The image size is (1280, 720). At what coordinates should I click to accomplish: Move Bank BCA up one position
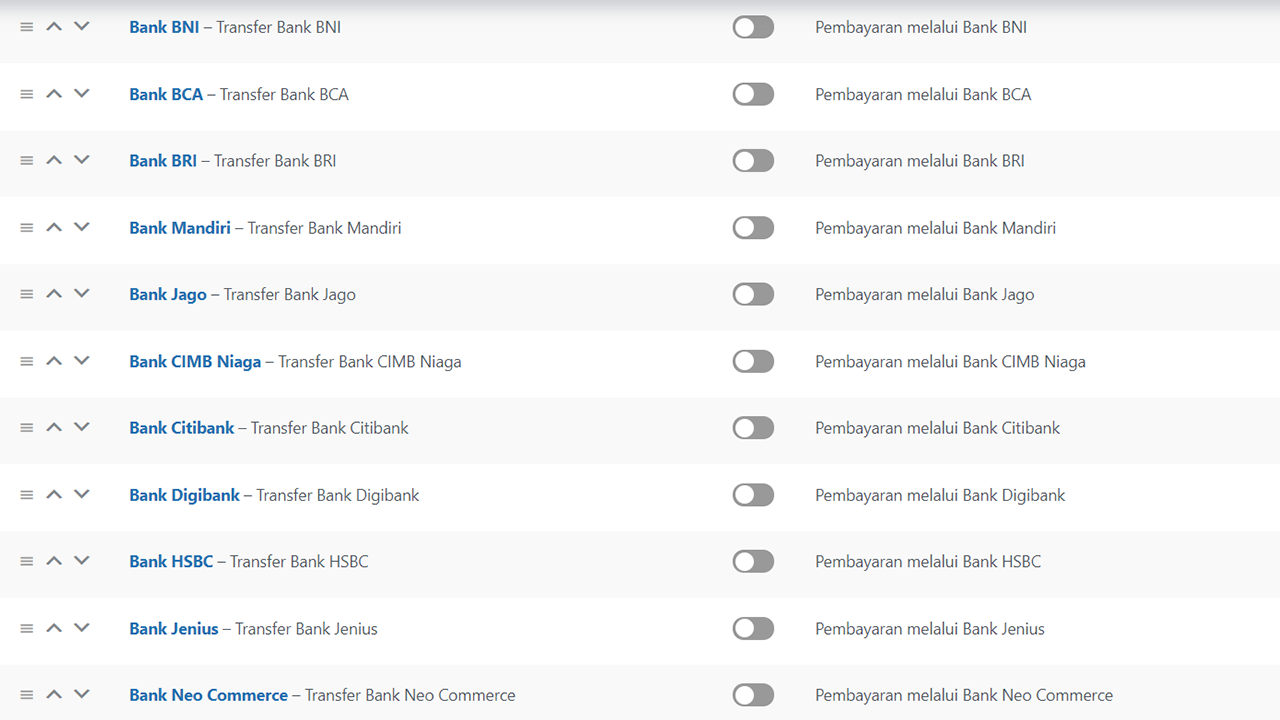pos(54,94)
